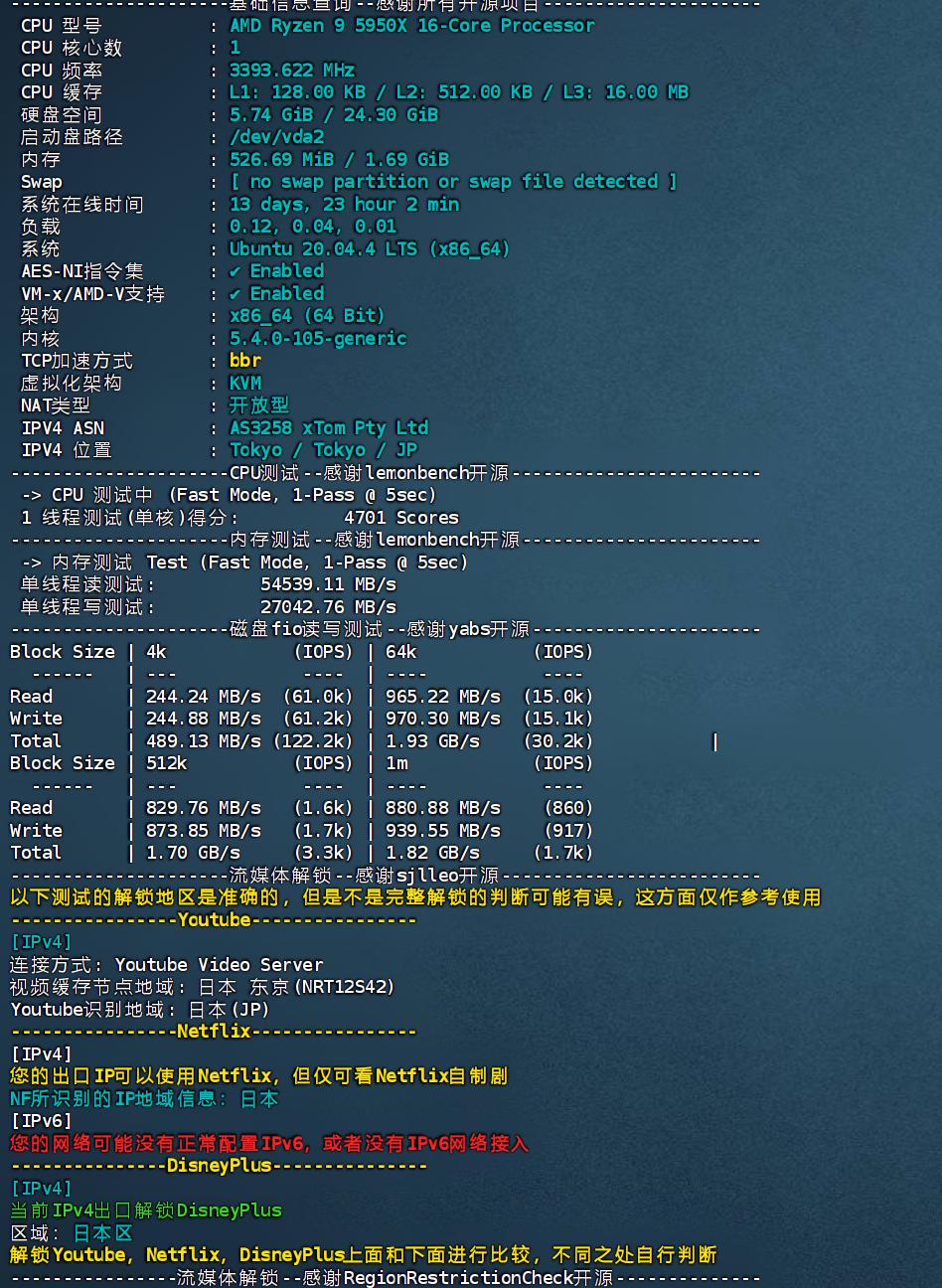Click the green IPv4 unlocks DisneyPlus line

(x=146, y=1210)
